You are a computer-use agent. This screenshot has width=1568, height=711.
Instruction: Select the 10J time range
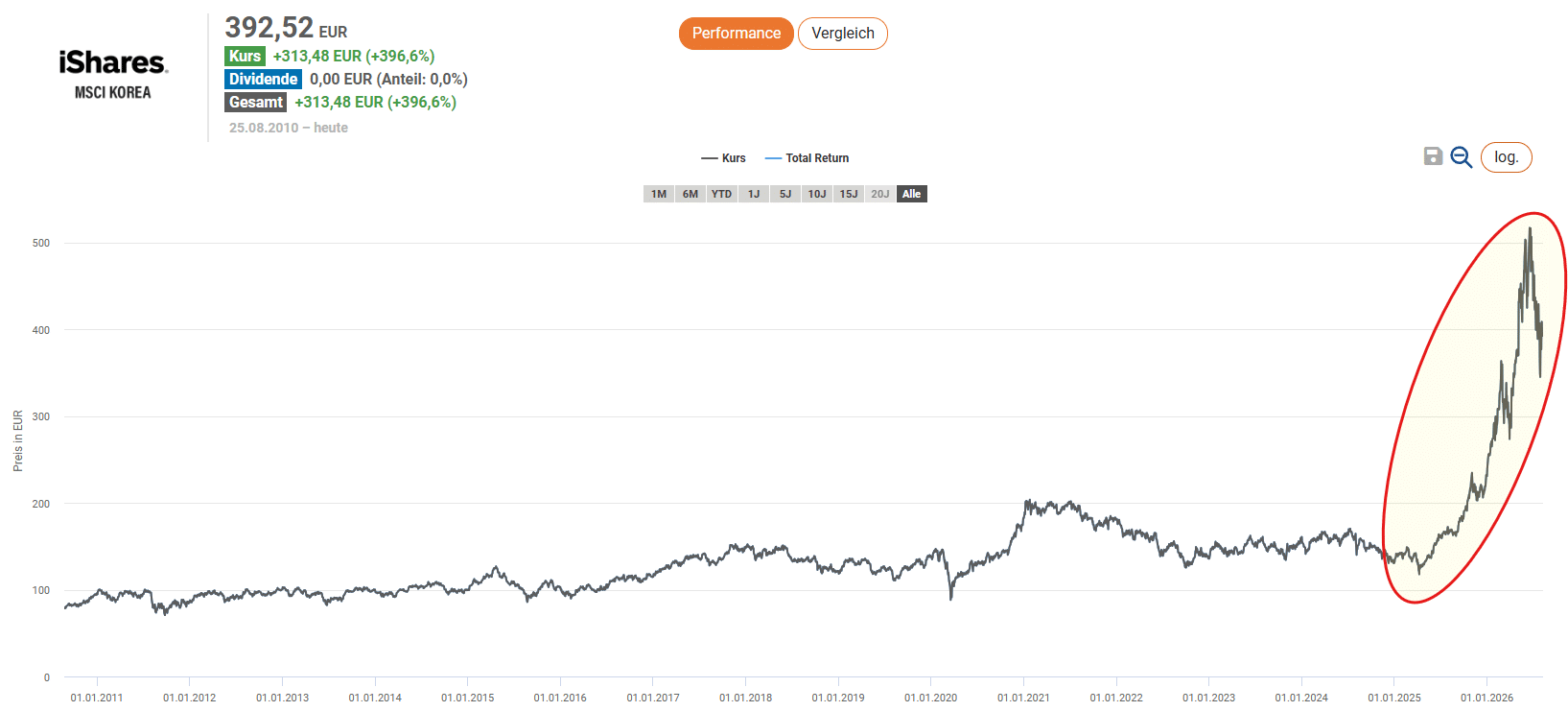817,194
